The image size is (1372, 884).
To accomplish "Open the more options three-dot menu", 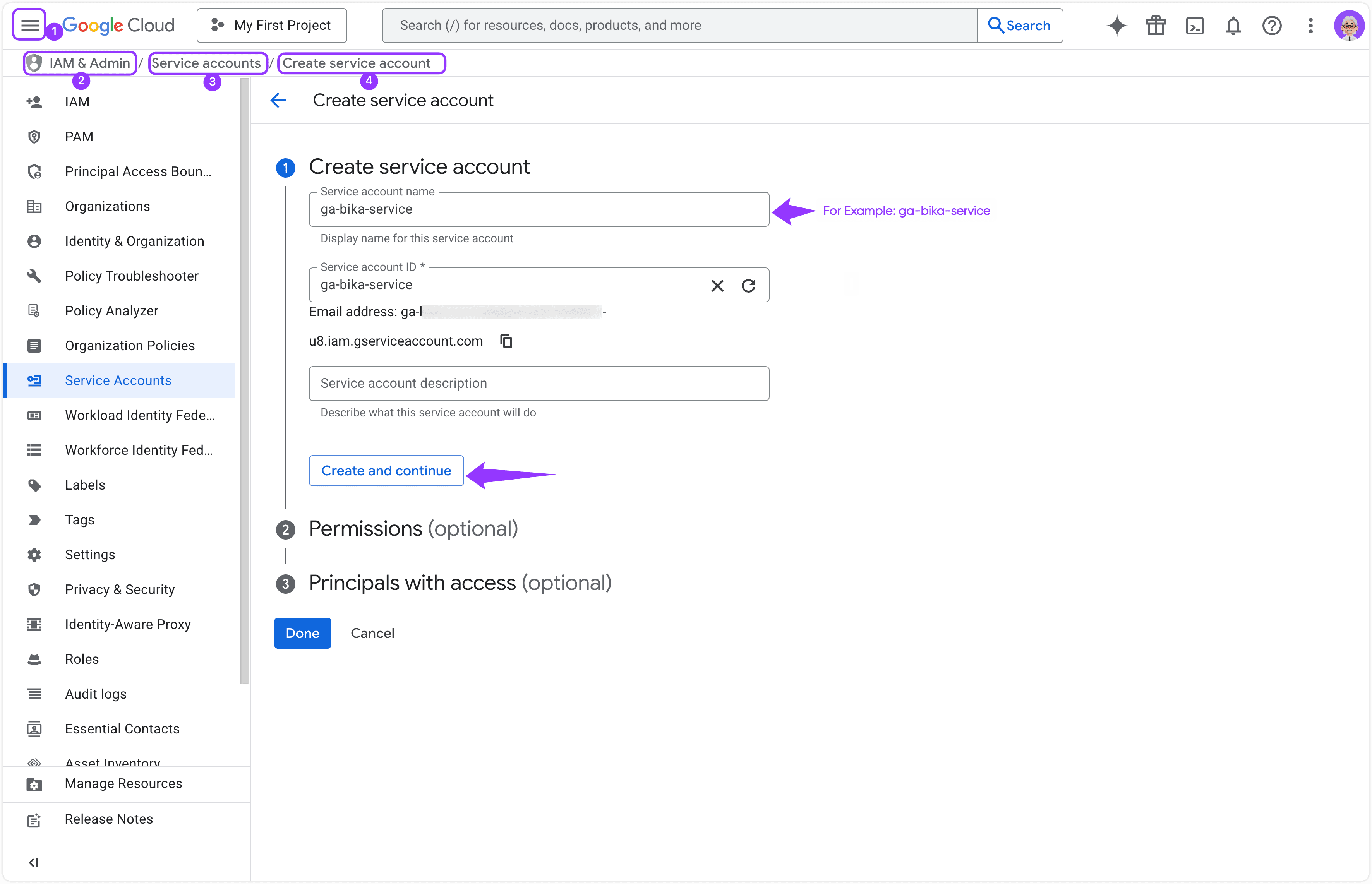I will click(x=1310, y=25).
